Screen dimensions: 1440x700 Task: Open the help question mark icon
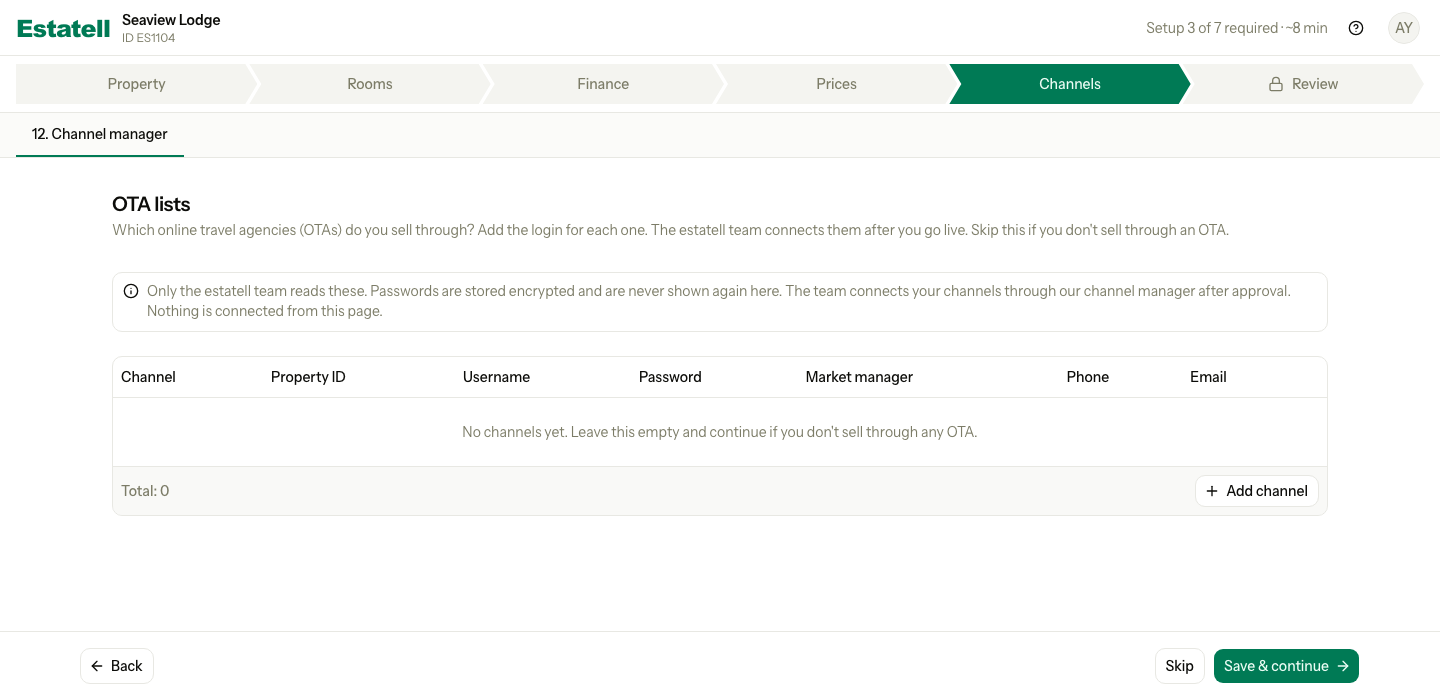(1356, 28)
